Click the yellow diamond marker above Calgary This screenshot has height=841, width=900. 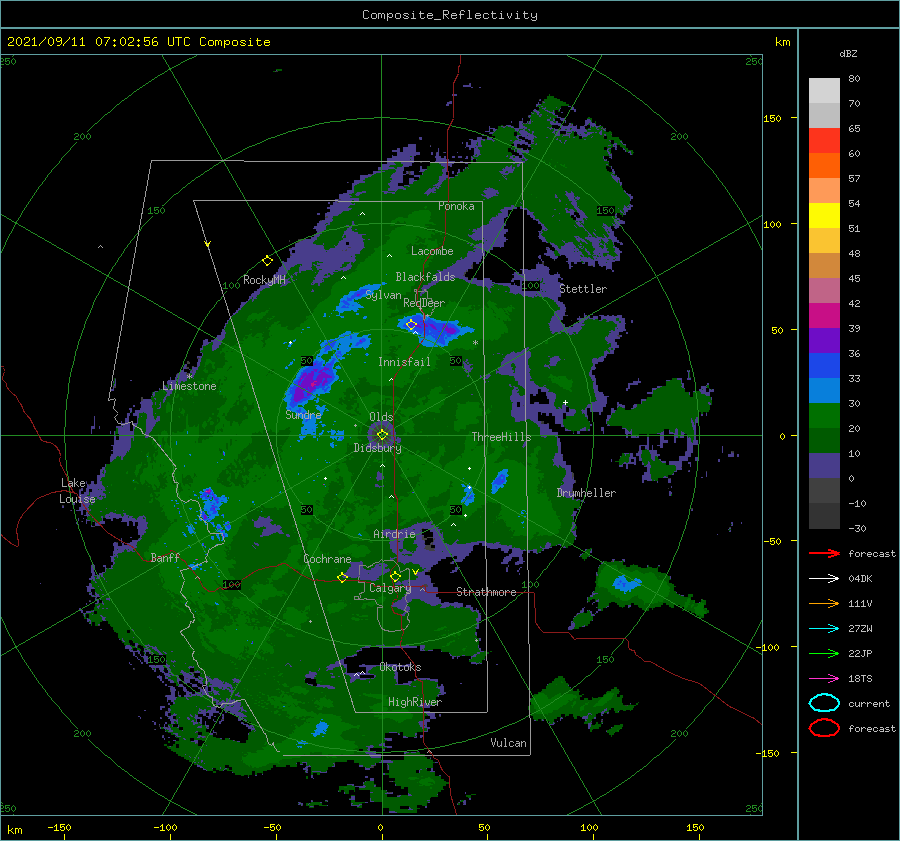395,576
